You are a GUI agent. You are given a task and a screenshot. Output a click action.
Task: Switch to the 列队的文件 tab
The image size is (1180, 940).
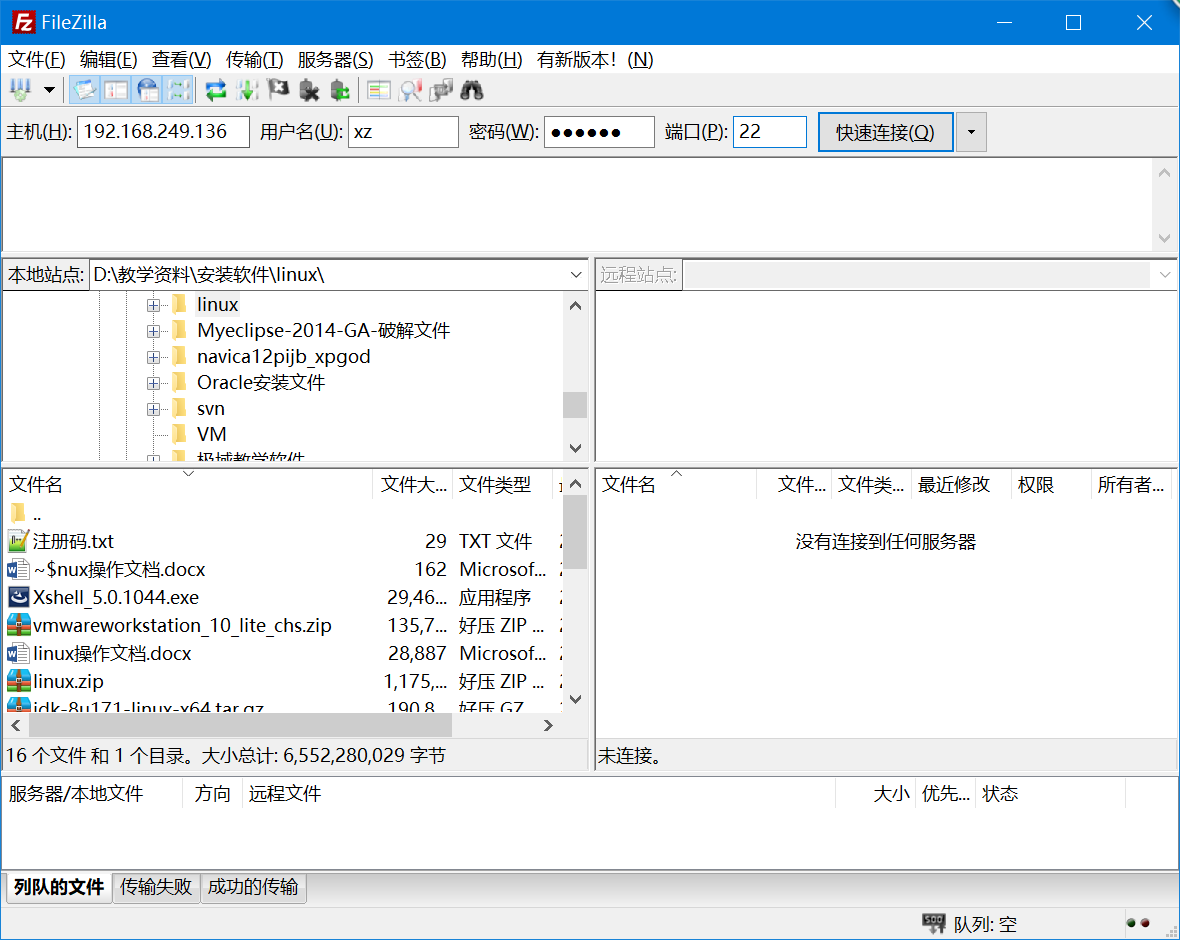(x=59, y=887)
